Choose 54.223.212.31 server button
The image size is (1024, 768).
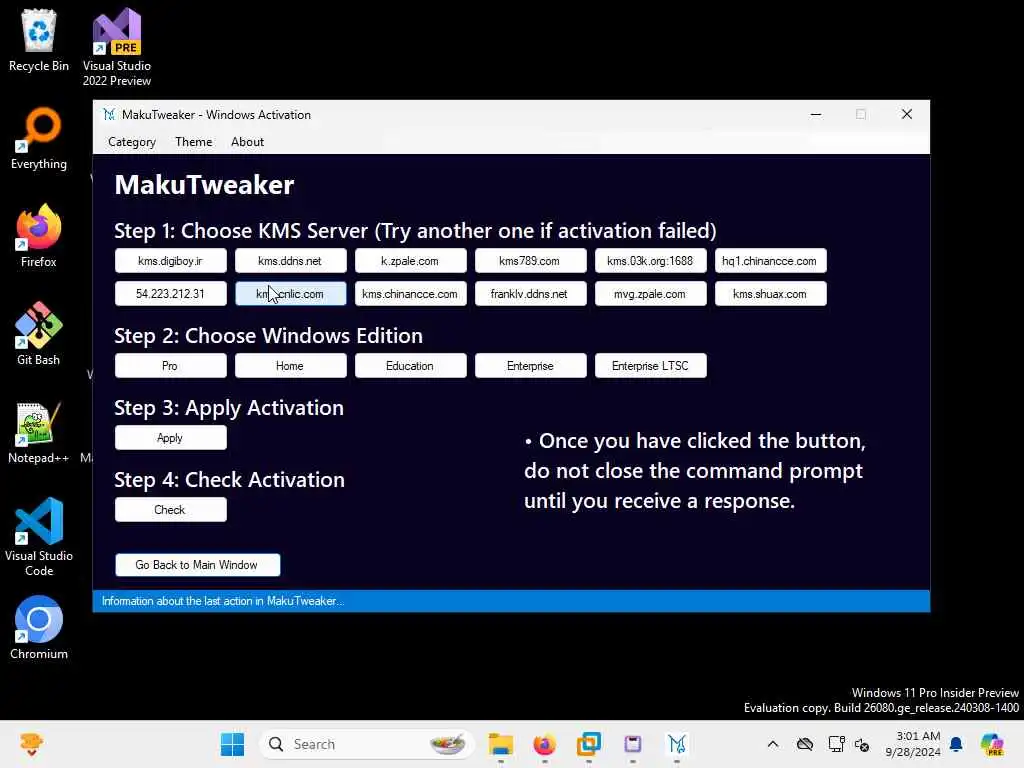pos(170,293)
